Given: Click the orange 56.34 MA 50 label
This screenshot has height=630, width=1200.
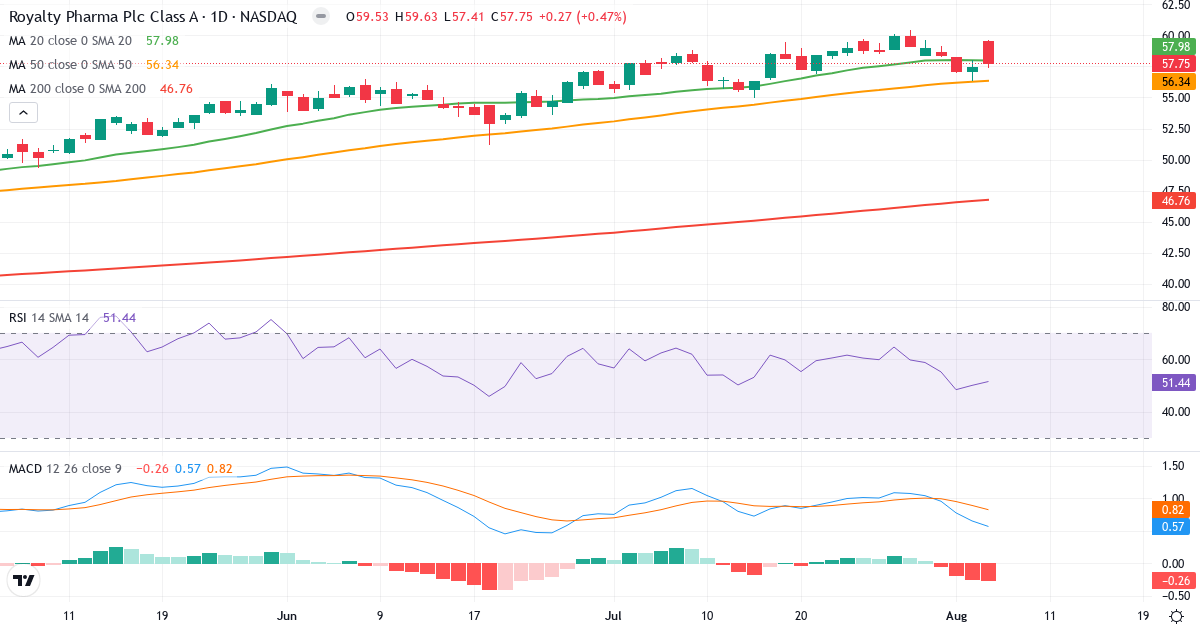Looking at the screenshot, I should (1176, 82).
